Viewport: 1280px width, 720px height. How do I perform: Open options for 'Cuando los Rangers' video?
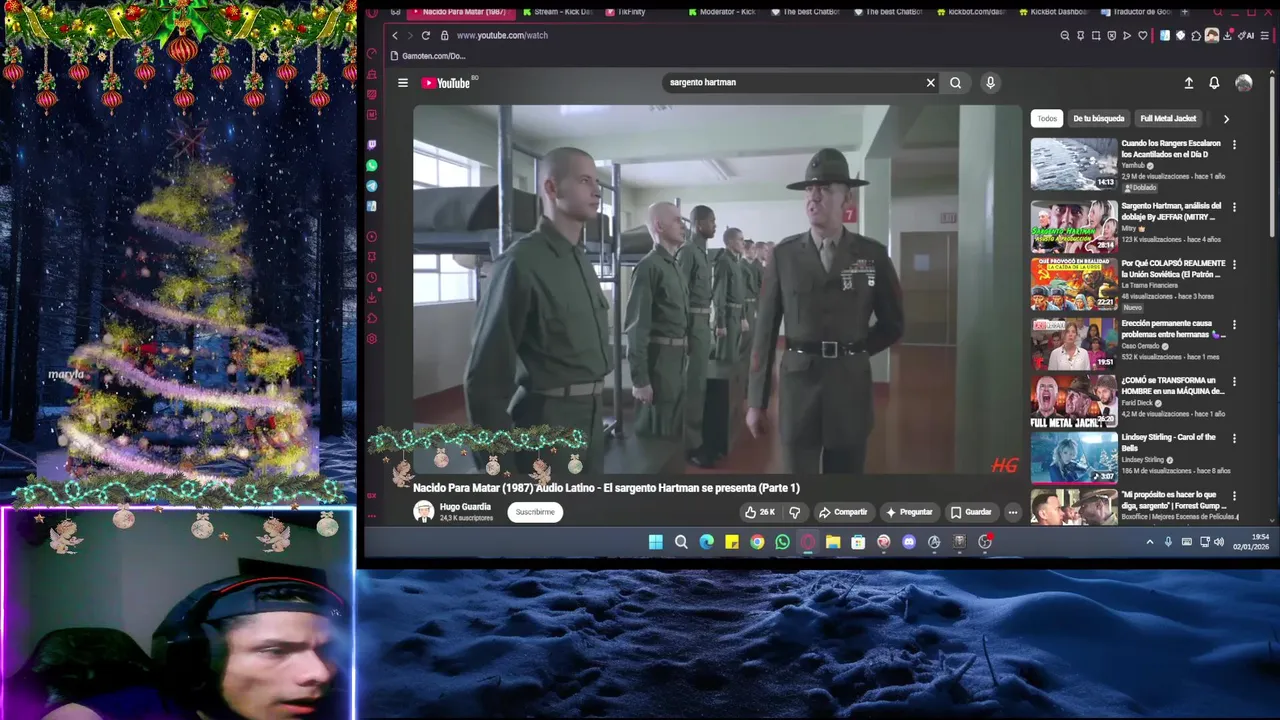coord(1234,145)
